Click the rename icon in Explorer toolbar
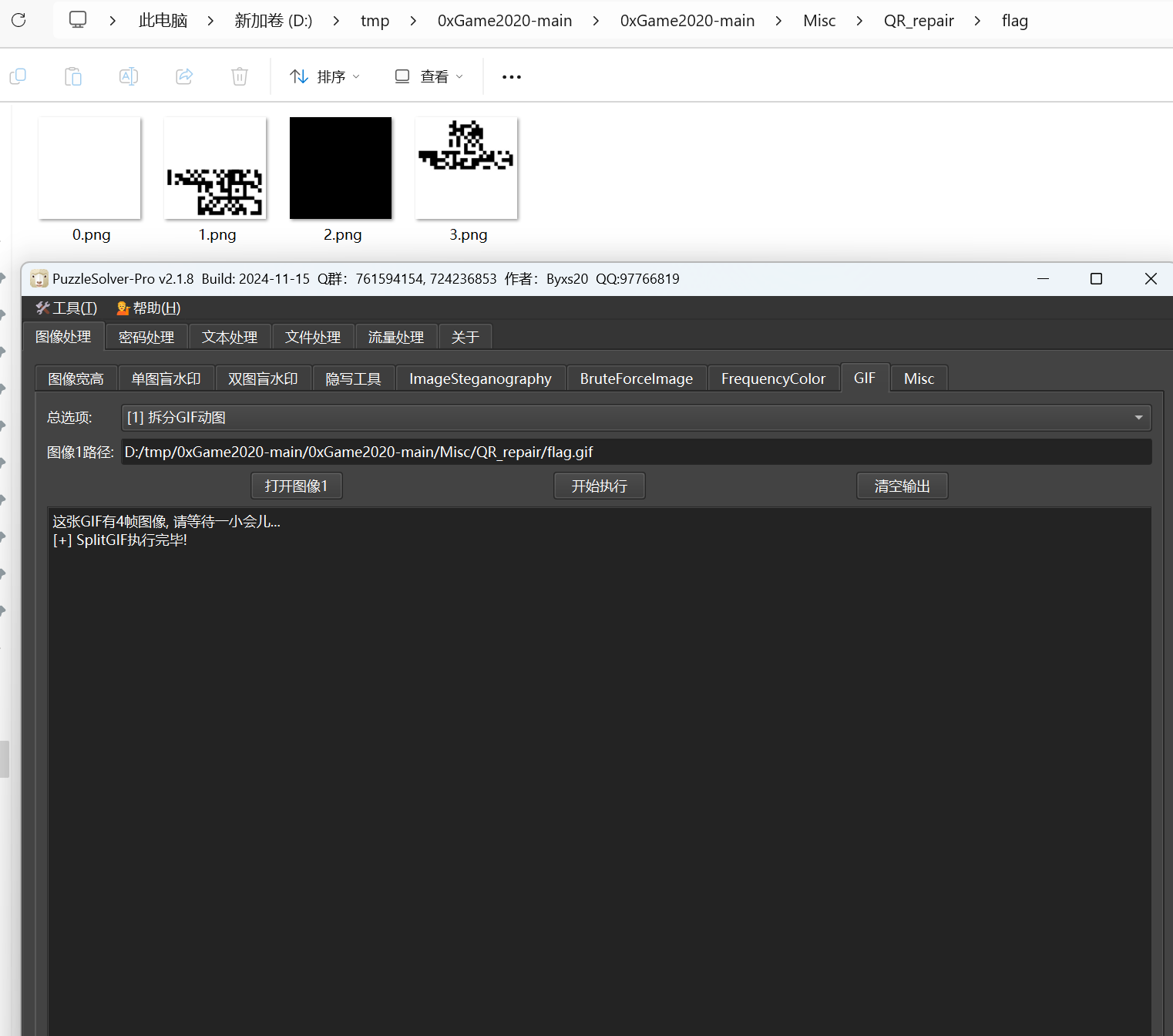The width and height of the screenshot is (1173, 1036). [129, 76]
